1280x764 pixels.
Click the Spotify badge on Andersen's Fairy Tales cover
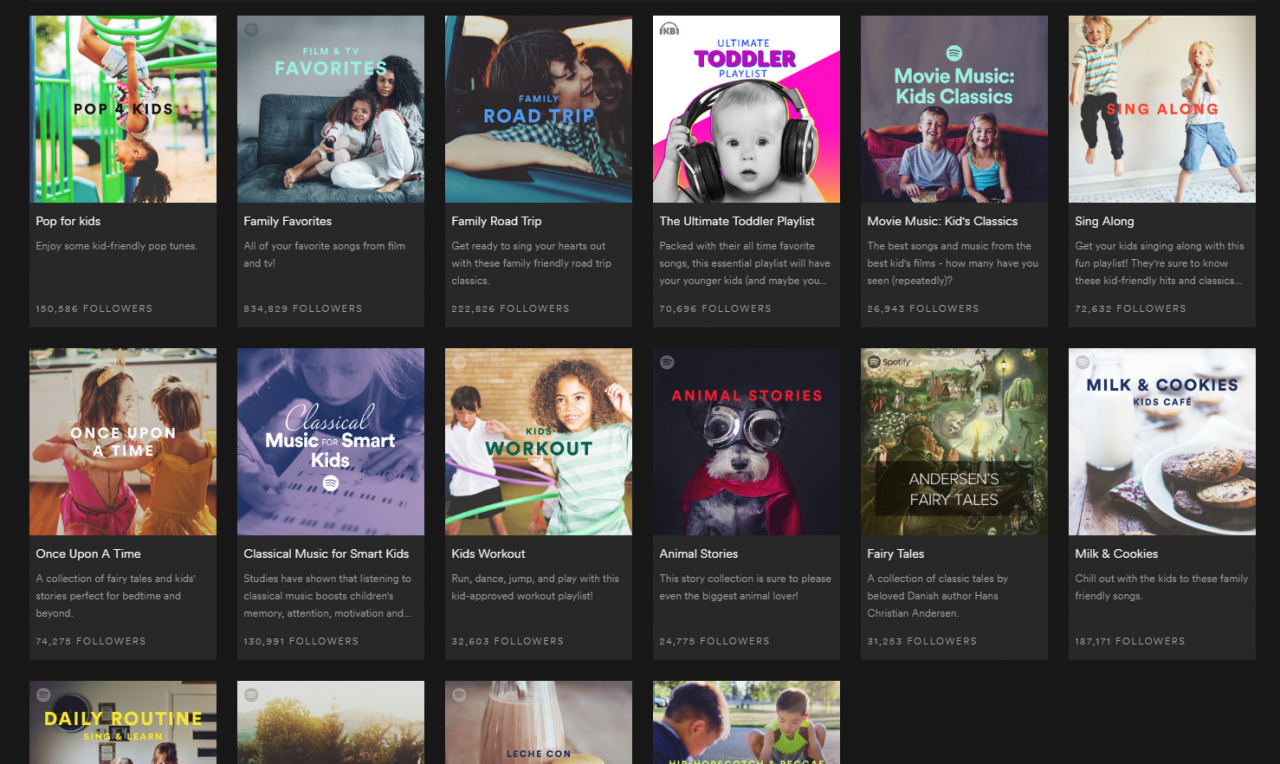[x=889, y=361]
